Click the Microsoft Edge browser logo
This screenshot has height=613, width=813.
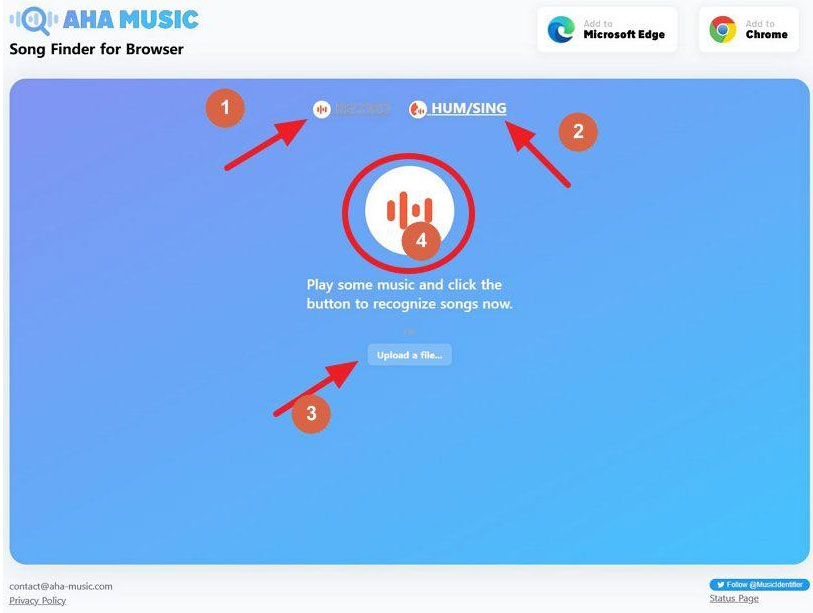coord(561,30)
